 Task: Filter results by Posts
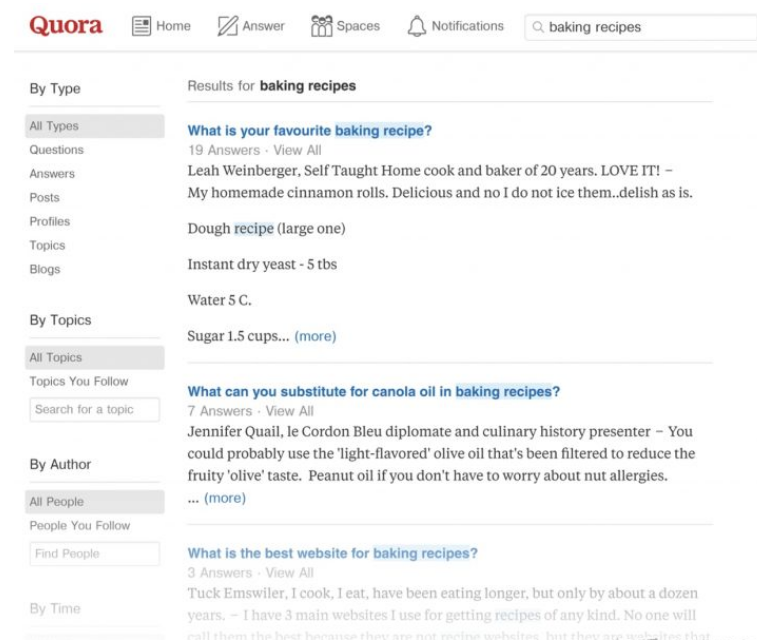click(44, 198)
